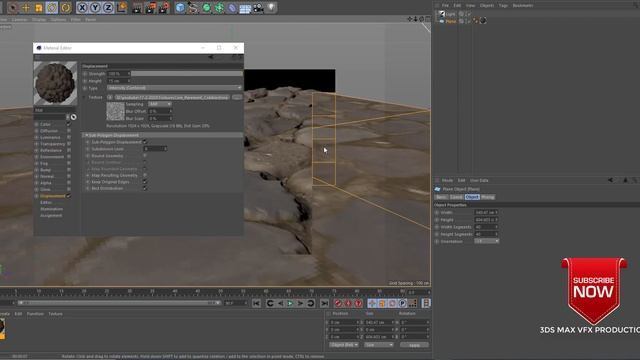Select the Scale tool in top toolbar
Viewport: 640px width, 360px height.
coord(38,7)
